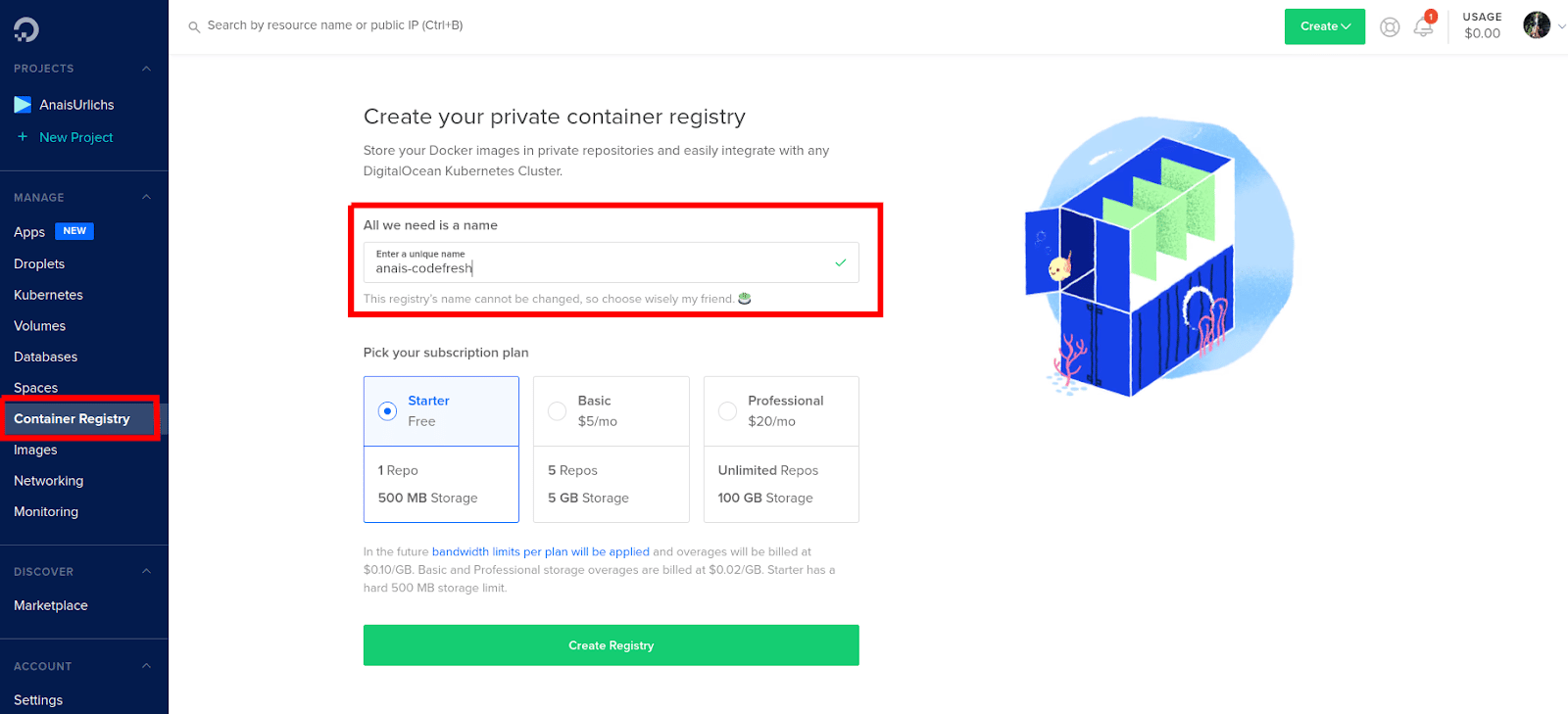Click the plus icon beside New Project
1568x714 pixels.
click(x=23, y=137)
